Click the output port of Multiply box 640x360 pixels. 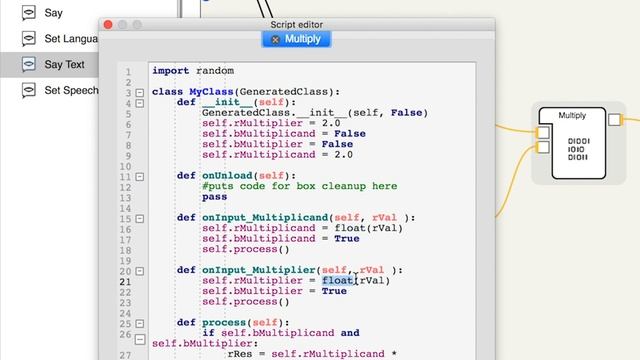(614, 120)
